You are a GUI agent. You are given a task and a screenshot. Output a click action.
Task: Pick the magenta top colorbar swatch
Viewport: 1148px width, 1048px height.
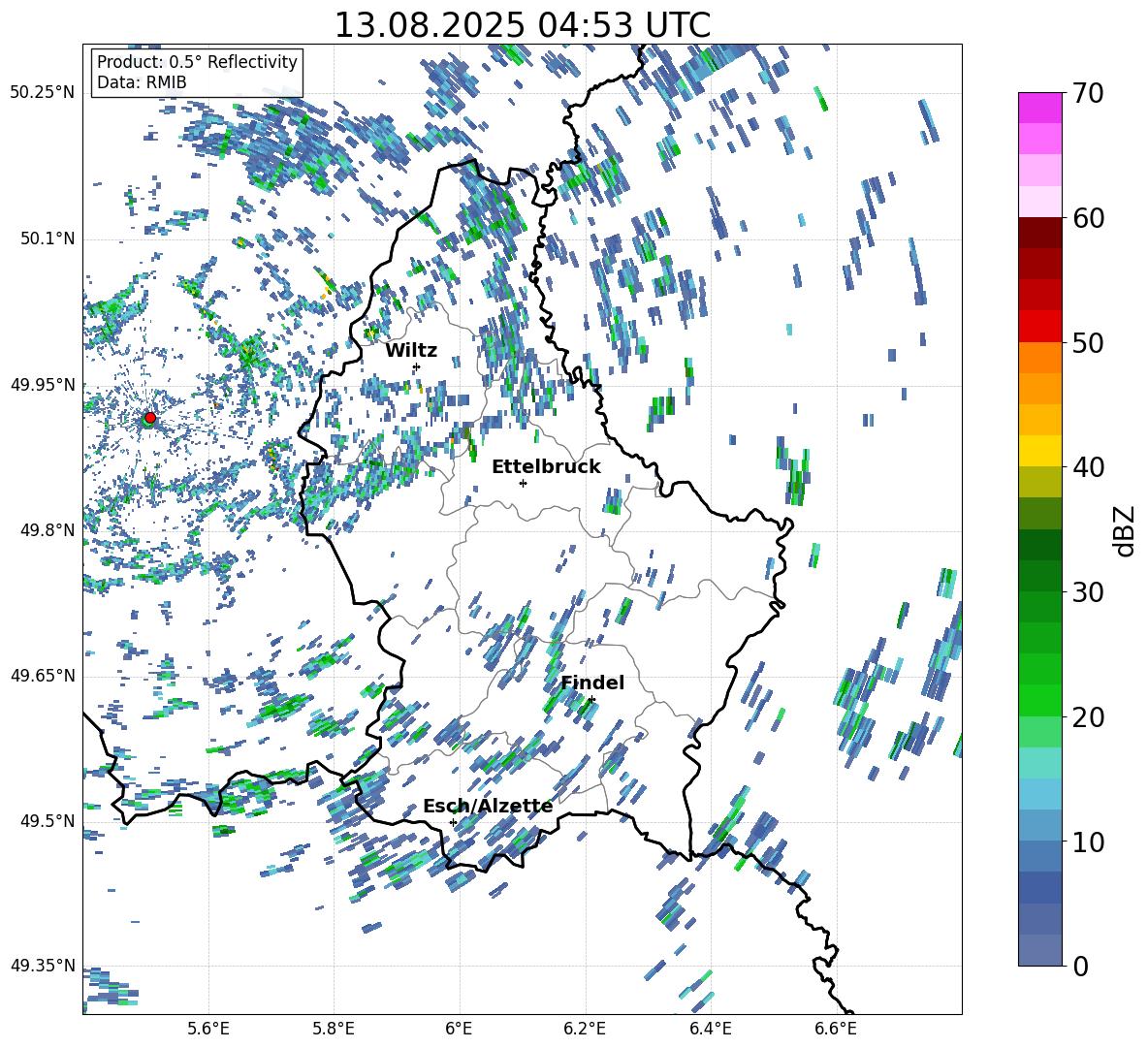point(1039,108)
